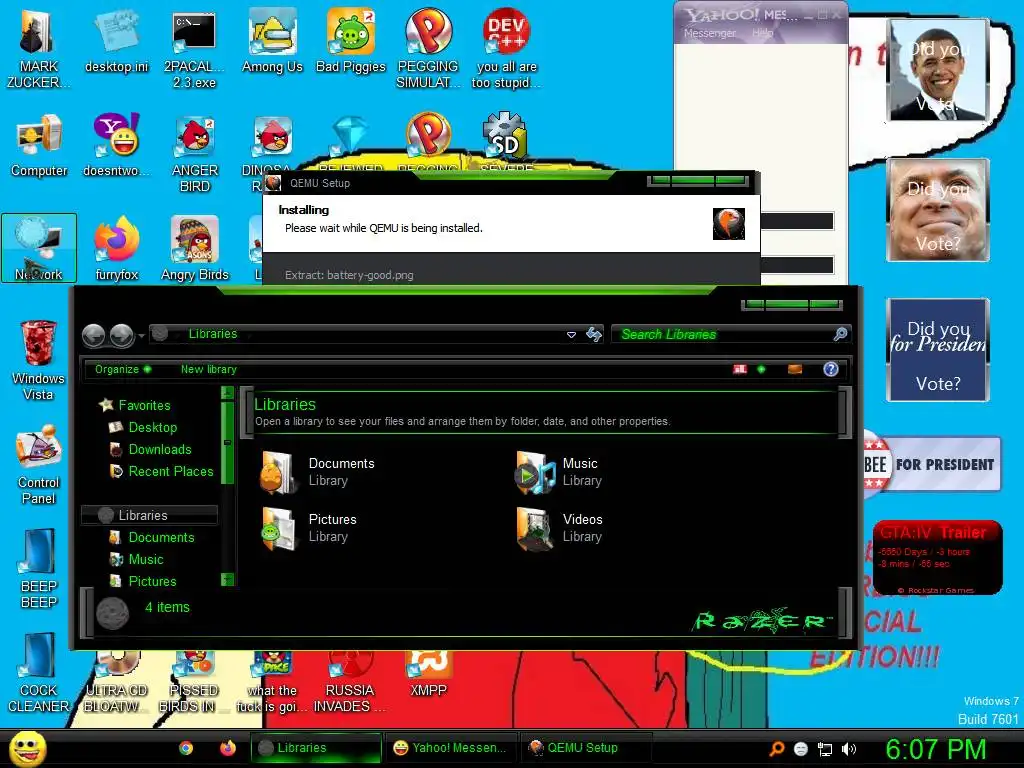Select the Network desktop icon
Image resolution: width=1024 pixels, height=768 pixels.
tap(39, 248)
